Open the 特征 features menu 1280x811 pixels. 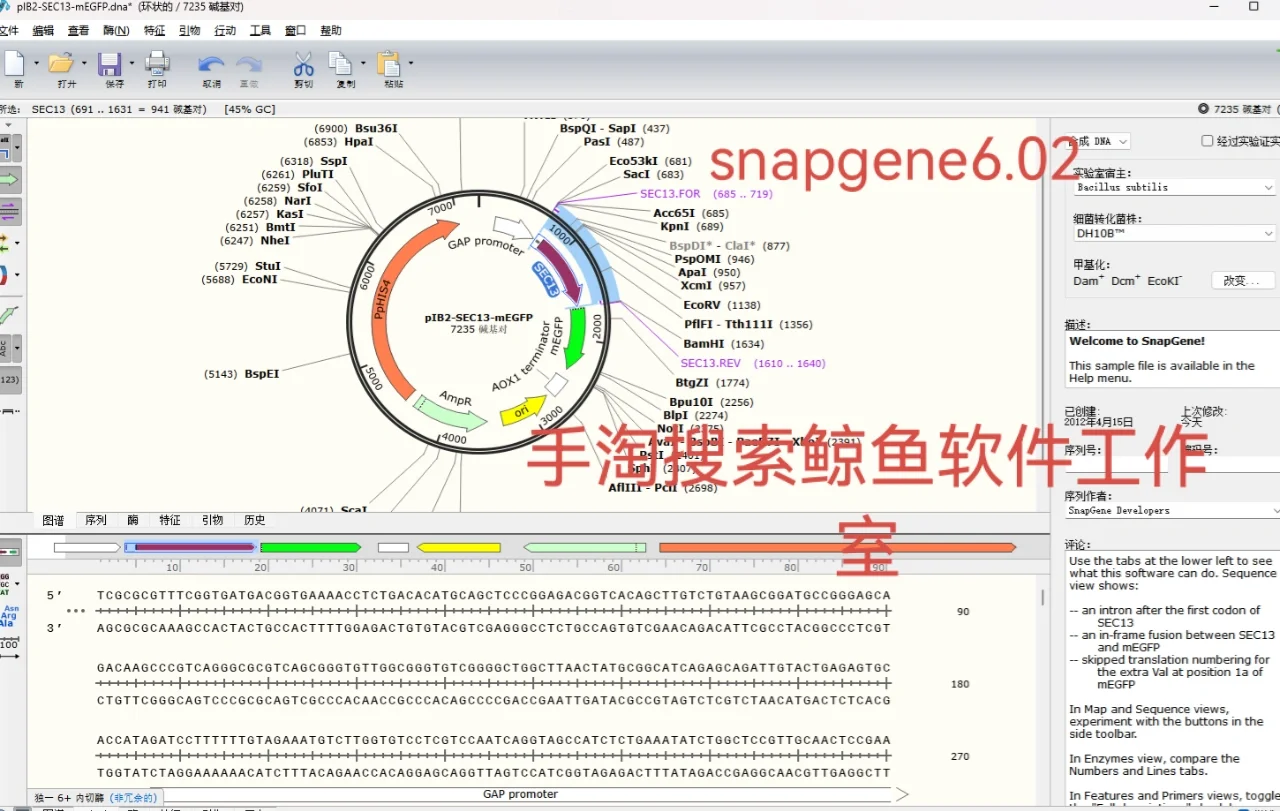pos(155,31)
